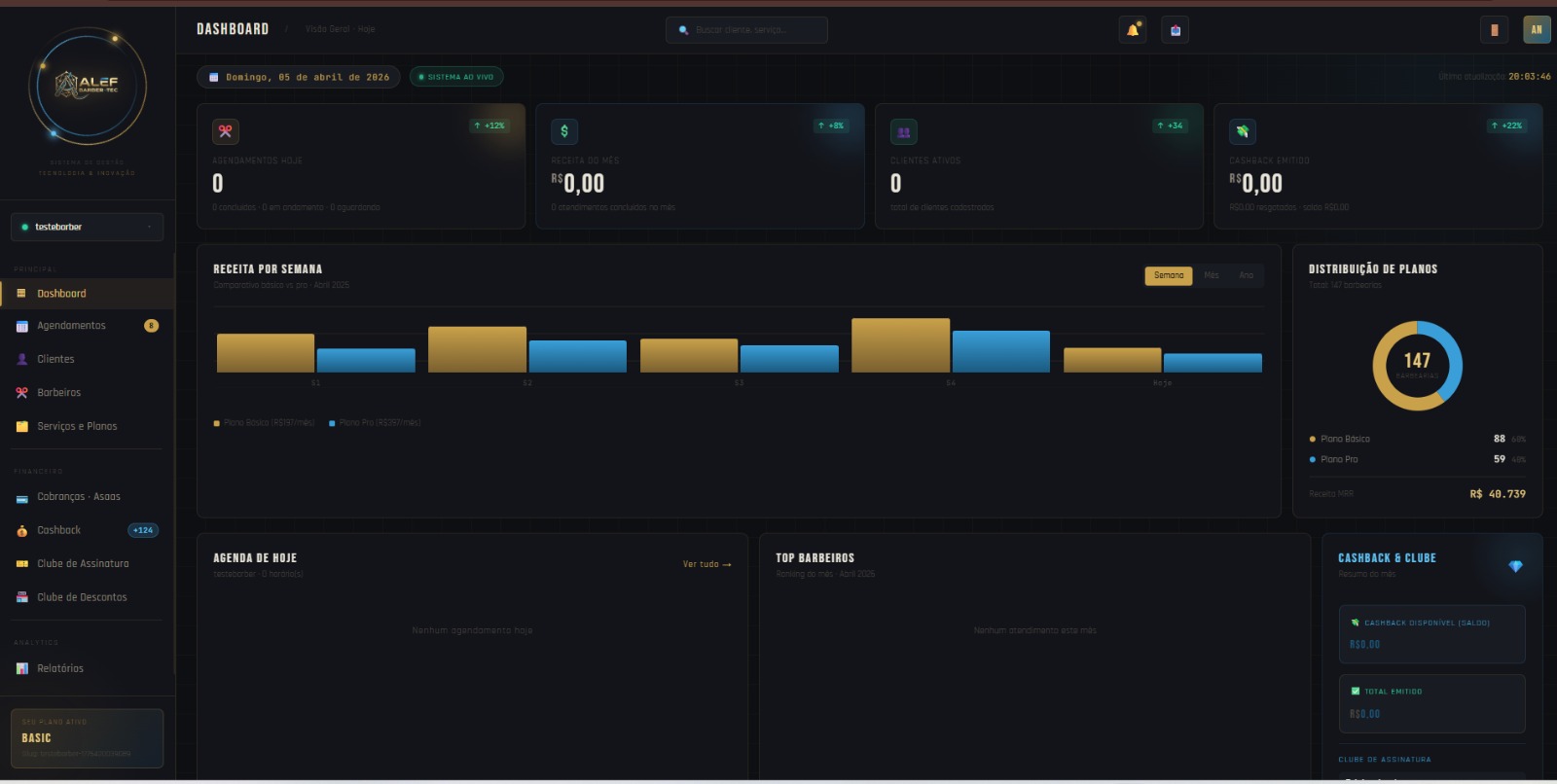
Task: Click the notification bell icon
Action: (x=1133, y=30)
